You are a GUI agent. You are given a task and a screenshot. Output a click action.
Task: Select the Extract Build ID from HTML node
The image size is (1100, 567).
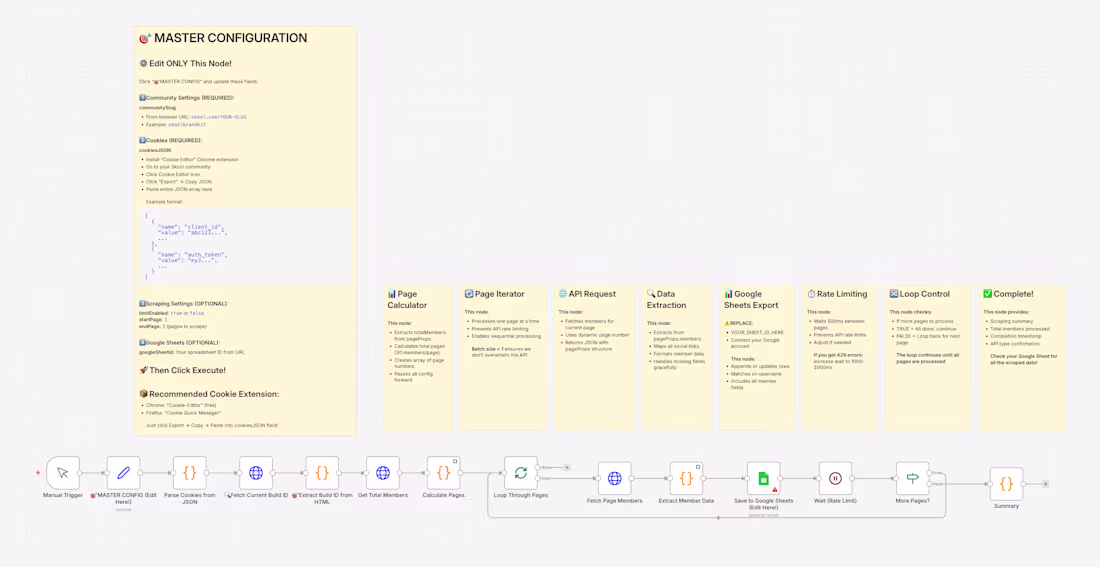coord(322,473)
